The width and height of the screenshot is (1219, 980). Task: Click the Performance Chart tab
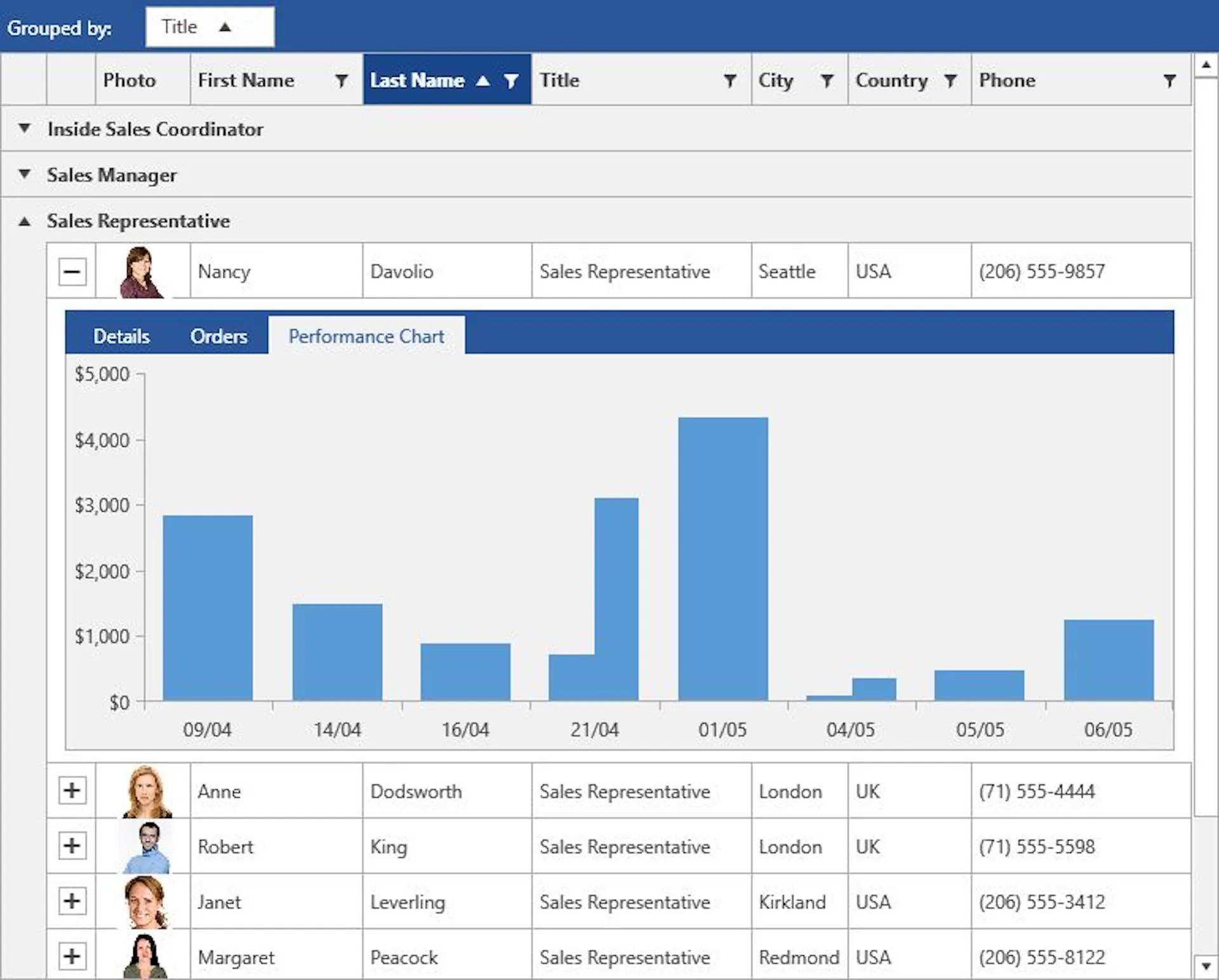[366, 336]
